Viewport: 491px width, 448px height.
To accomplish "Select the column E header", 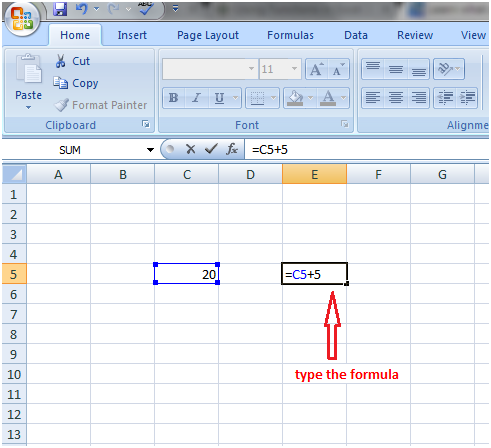I will coord(314,174).
